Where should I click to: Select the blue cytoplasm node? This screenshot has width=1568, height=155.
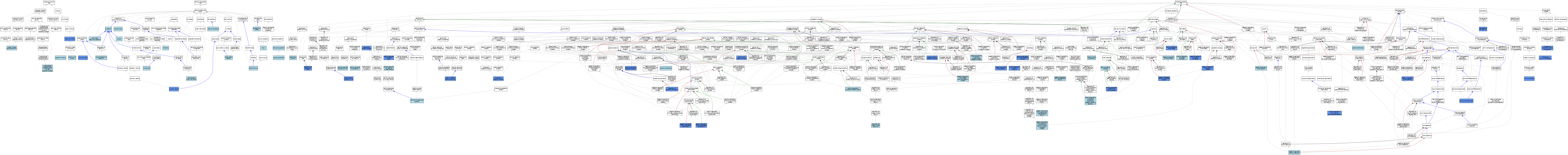pyautogui.click(x=108, y=29)
